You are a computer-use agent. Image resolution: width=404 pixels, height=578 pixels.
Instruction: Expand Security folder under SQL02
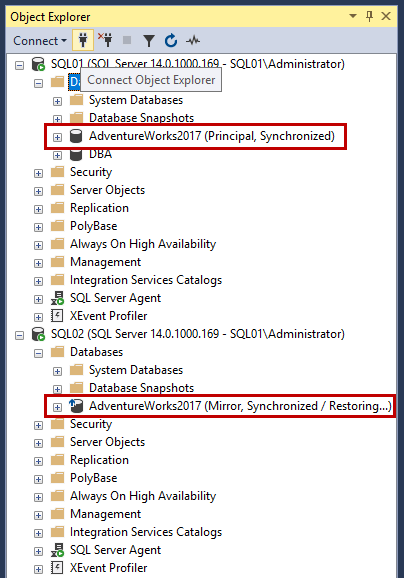coord(38,425)
